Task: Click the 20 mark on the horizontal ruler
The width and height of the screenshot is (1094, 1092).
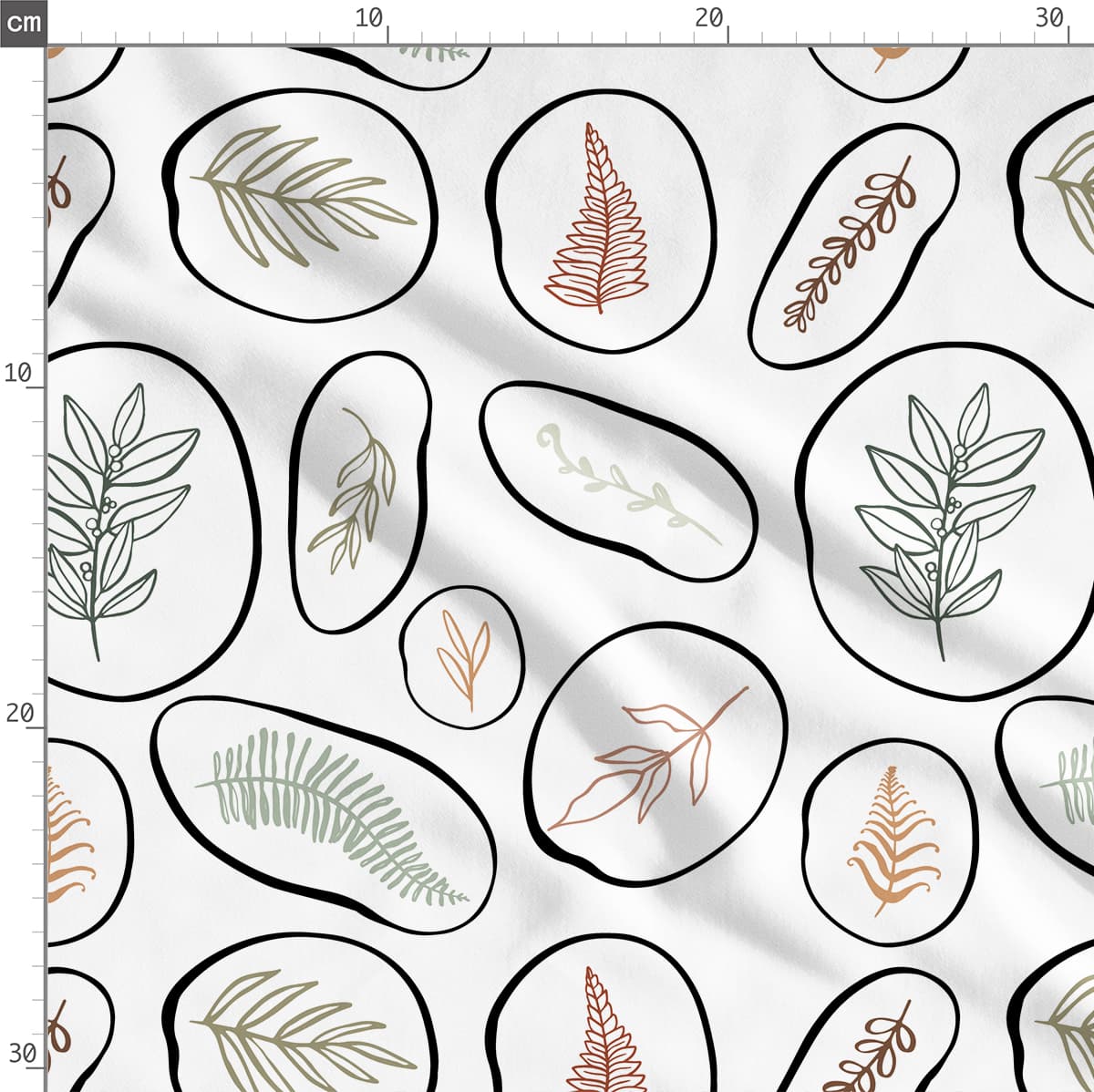Action: (x=709, y=17)
